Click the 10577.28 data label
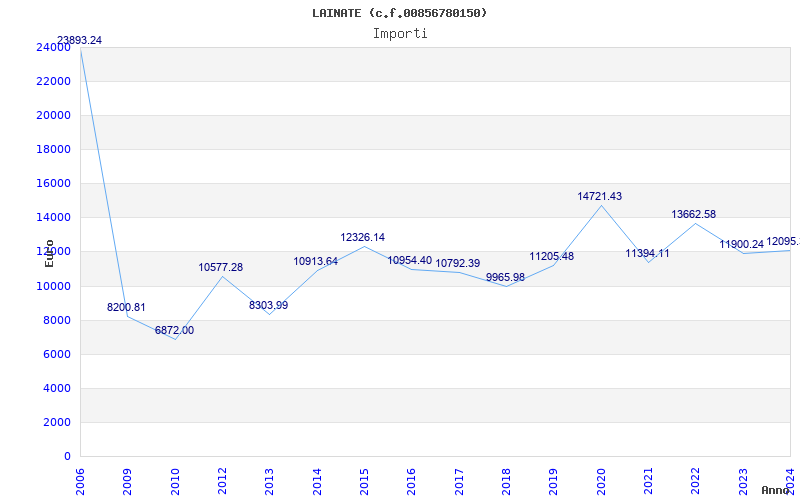Screen dimensions: 800x500 coord(220,267)
